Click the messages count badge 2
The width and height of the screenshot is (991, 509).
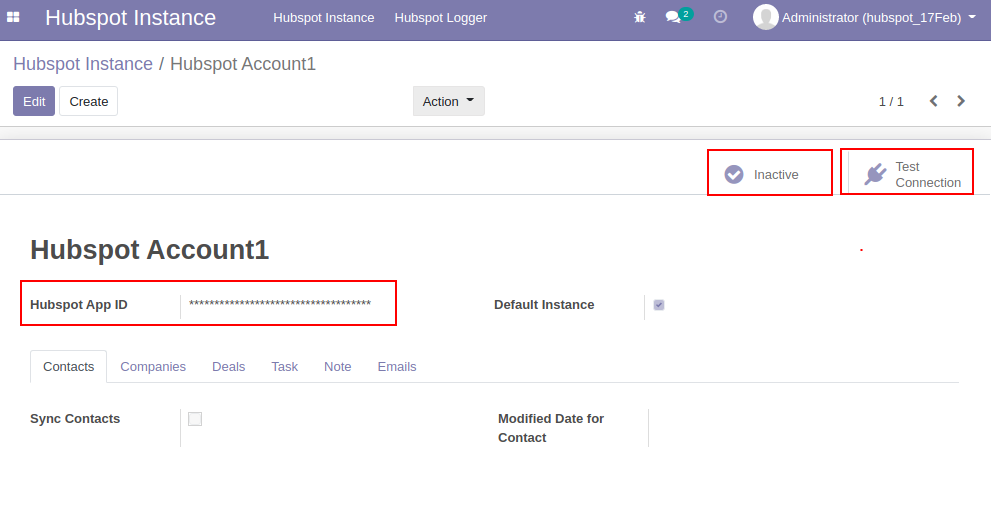click(x=686, y=13)
